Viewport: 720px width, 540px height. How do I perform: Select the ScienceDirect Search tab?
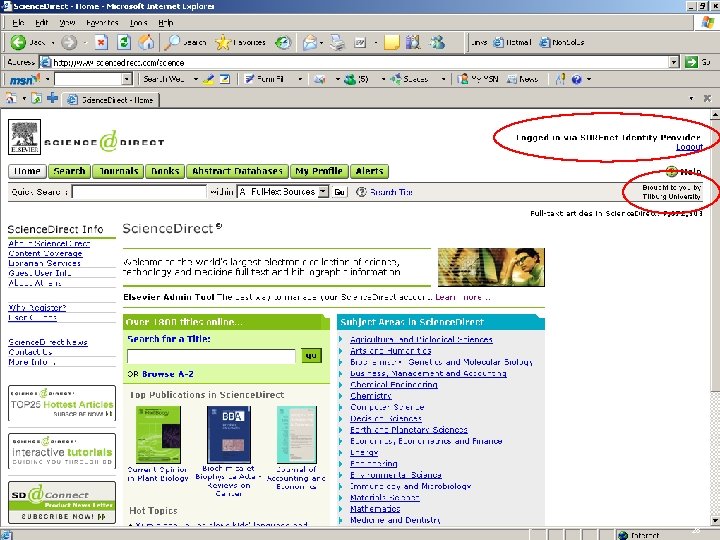coord(69,171)
